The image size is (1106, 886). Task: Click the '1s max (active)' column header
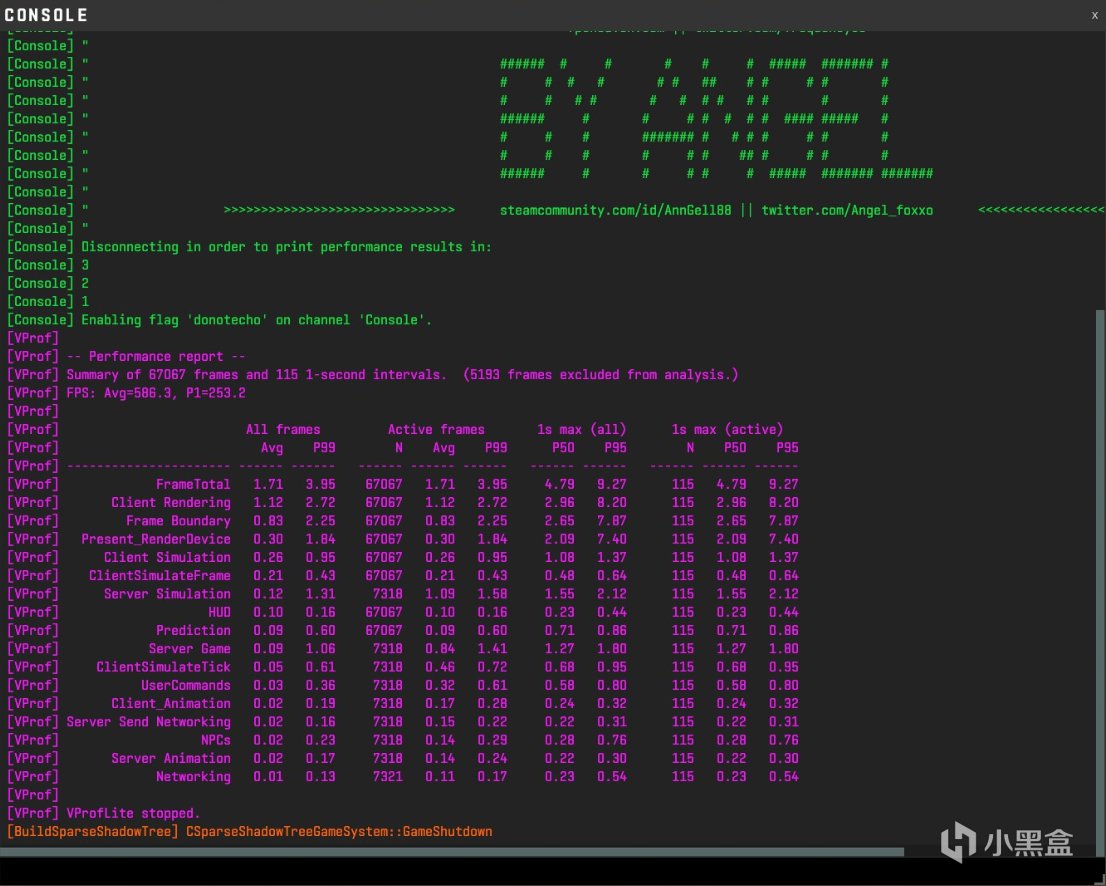tap(727, 430)
